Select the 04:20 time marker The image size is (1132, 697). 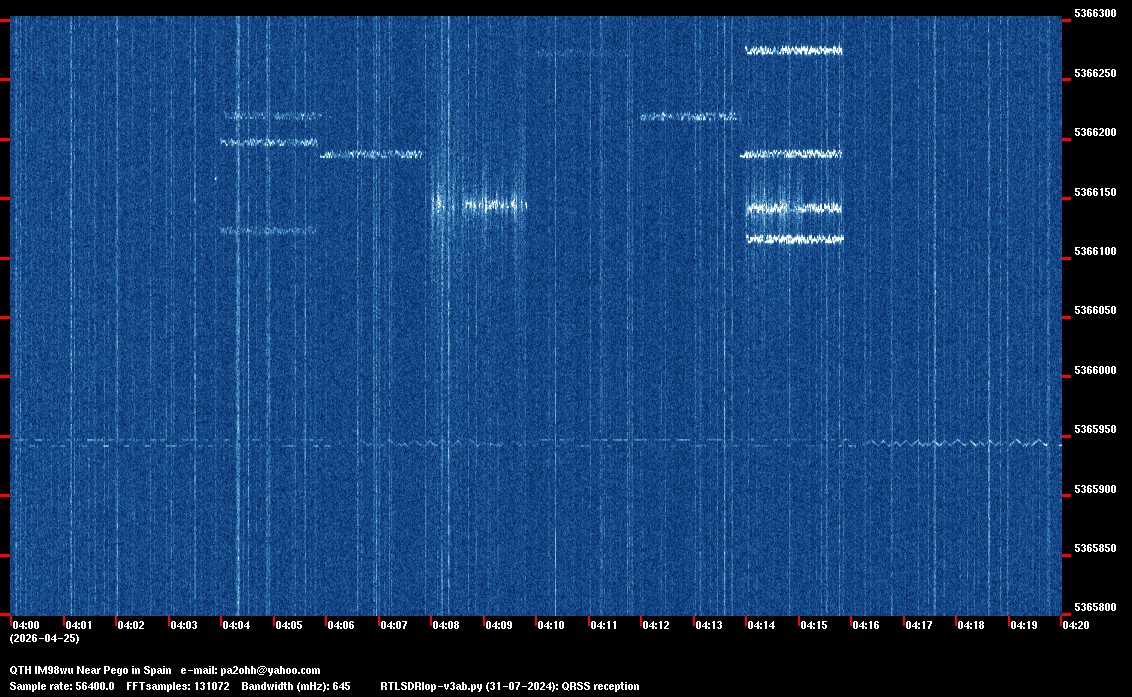[1076, 625]
